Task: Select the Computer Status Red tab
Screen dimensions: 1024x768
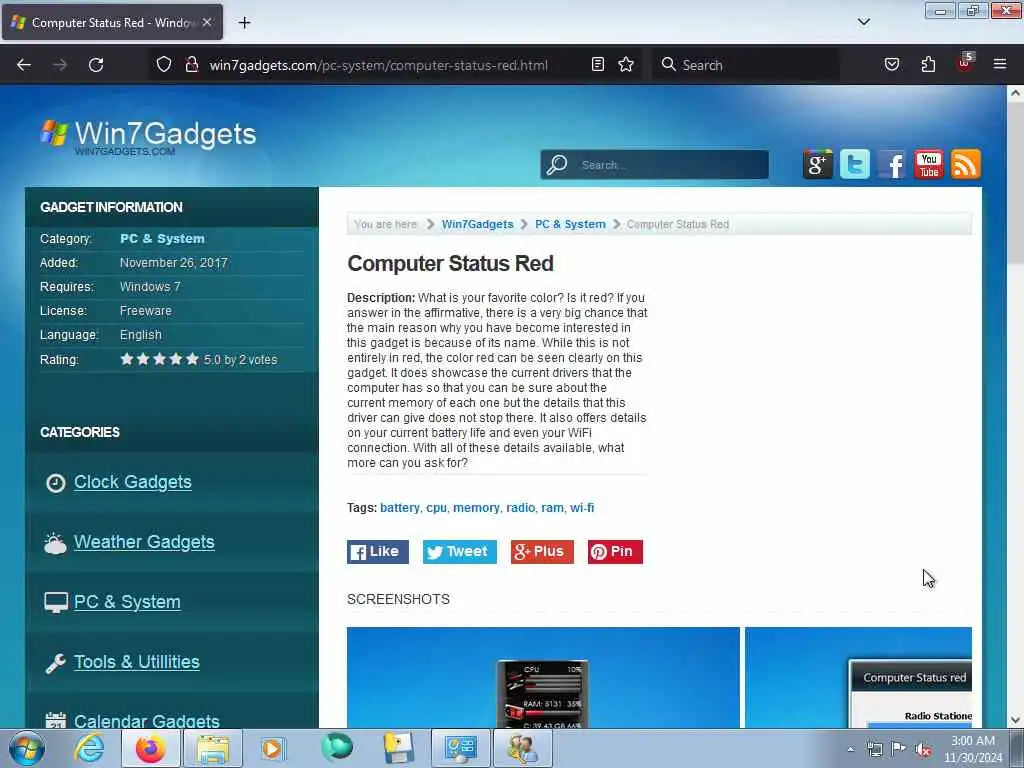Action: point(112,22)
